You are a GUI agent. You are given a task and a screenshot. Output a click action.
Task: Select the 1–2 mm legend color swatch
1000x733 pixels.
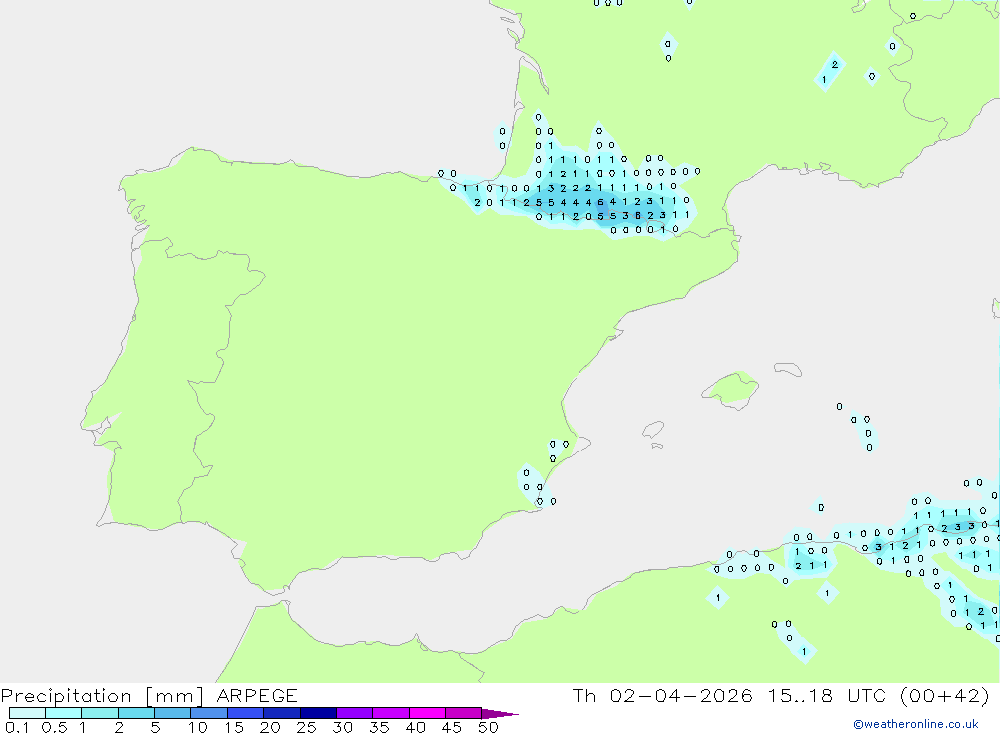click(x=99, y=713)
